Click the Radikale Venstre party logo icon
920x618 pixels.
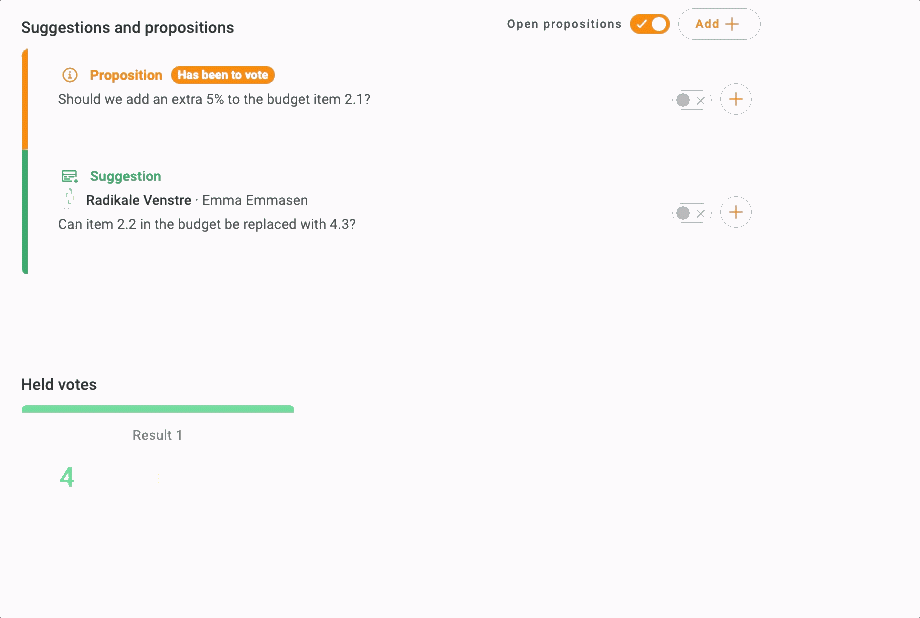70,200
